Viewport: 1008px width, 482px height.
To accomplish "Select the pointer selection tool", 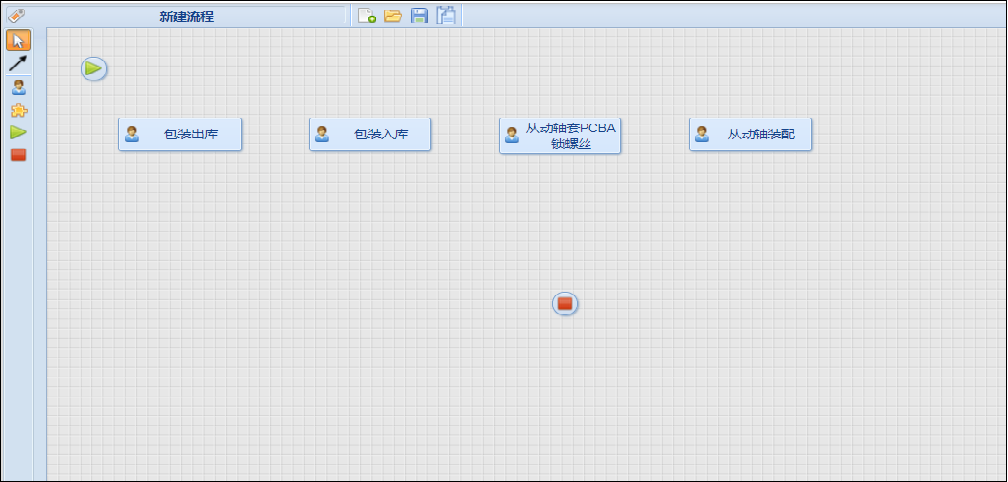I will [x=18, y=40].
